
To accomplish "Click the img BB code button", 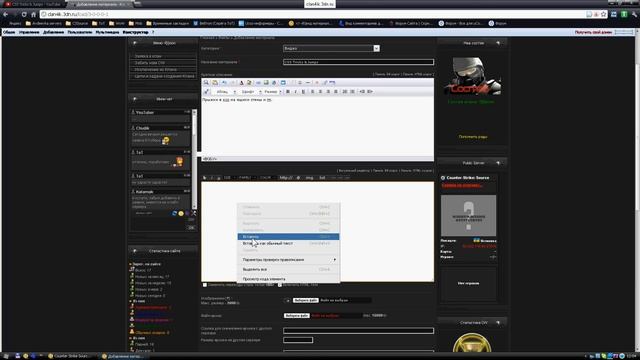I will pyautogui.click(x=309, y=178).
